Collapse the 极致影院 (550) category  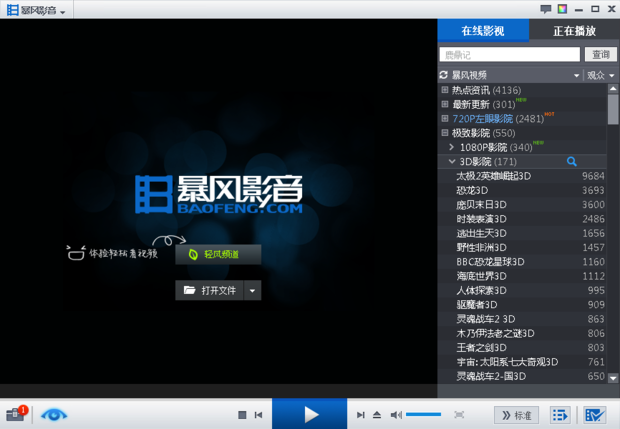(x=445, y=132)
